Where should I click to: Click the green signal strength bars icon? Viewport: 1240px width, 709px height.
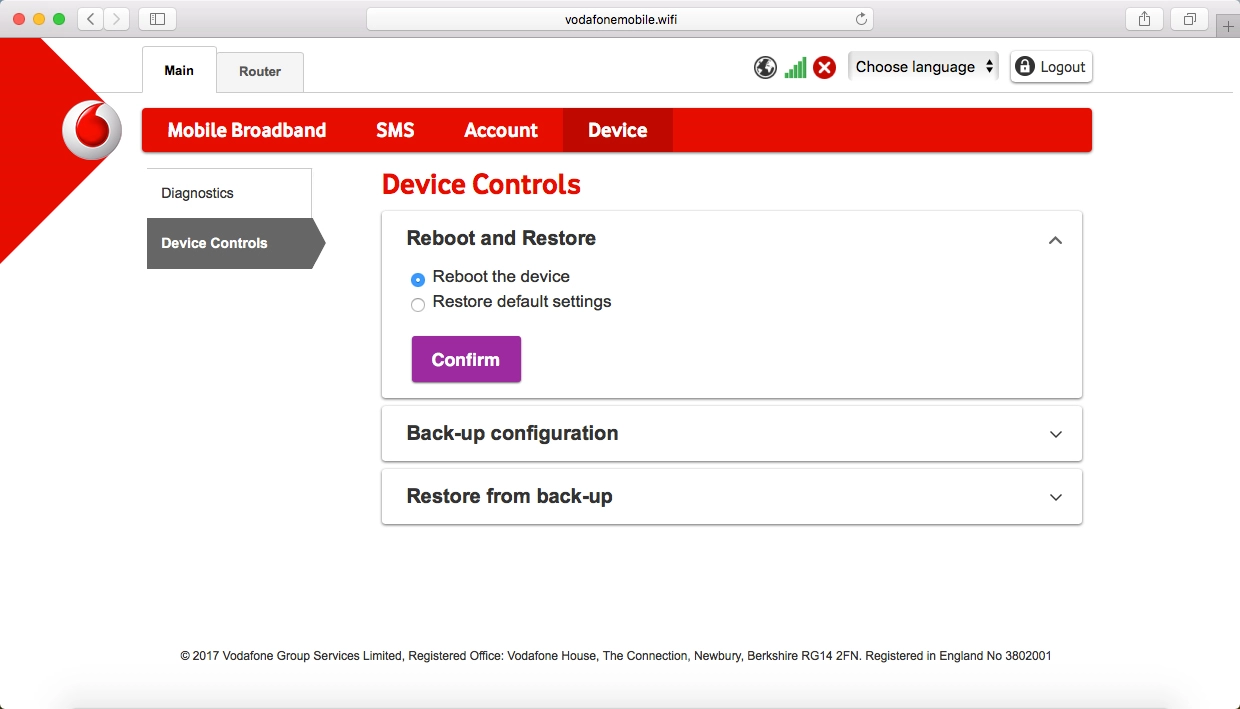click(795, 67)
